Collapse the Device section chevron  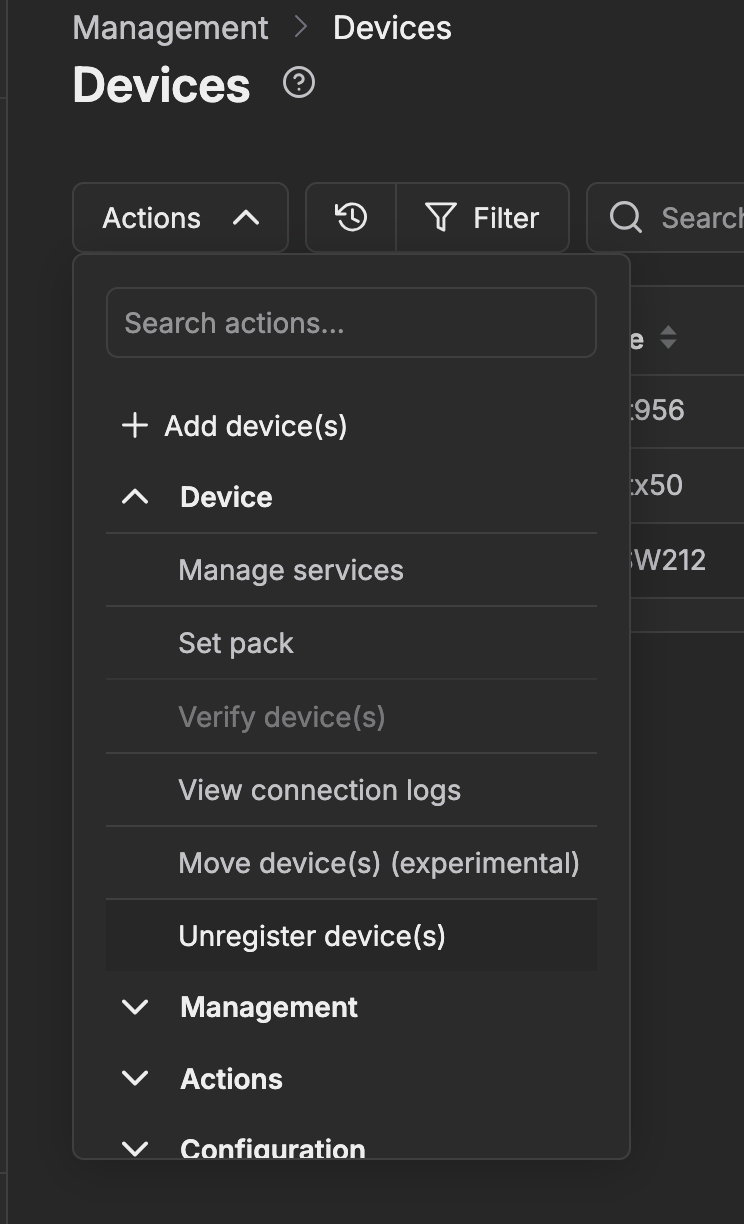(x=135, y=497)
